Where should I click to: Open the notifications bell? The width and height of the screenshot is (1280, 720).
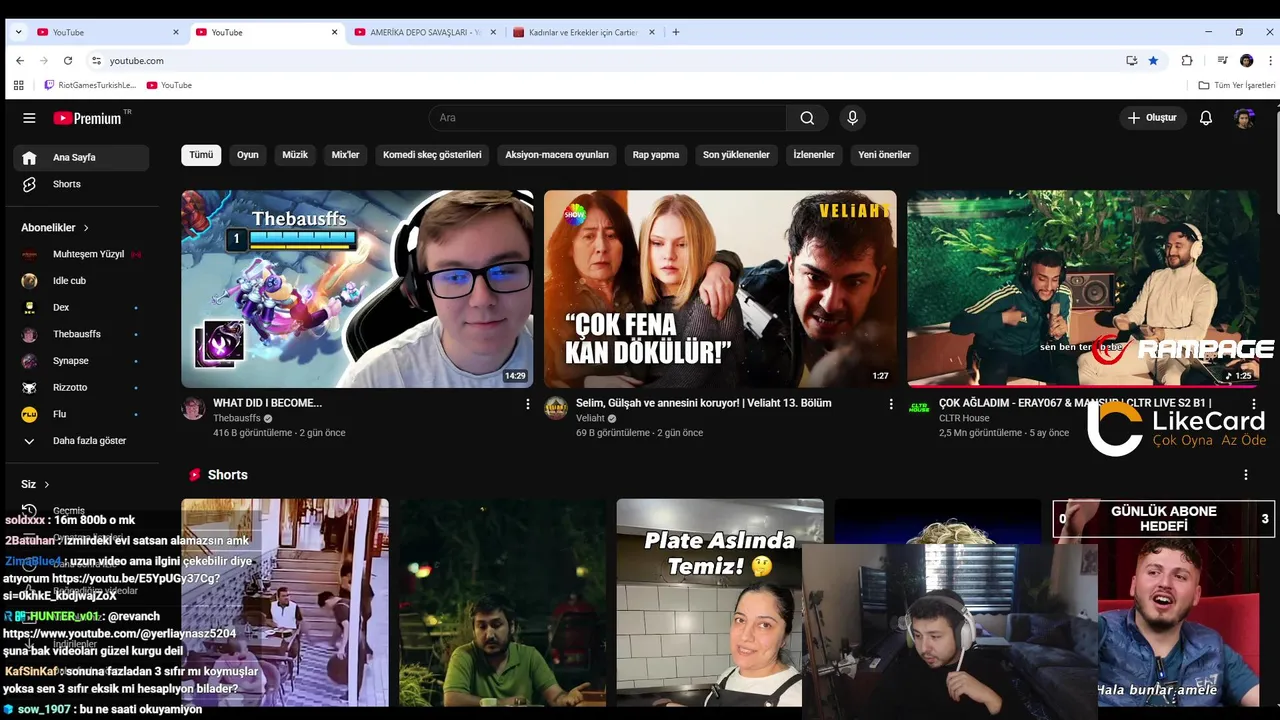[1206, 118]
